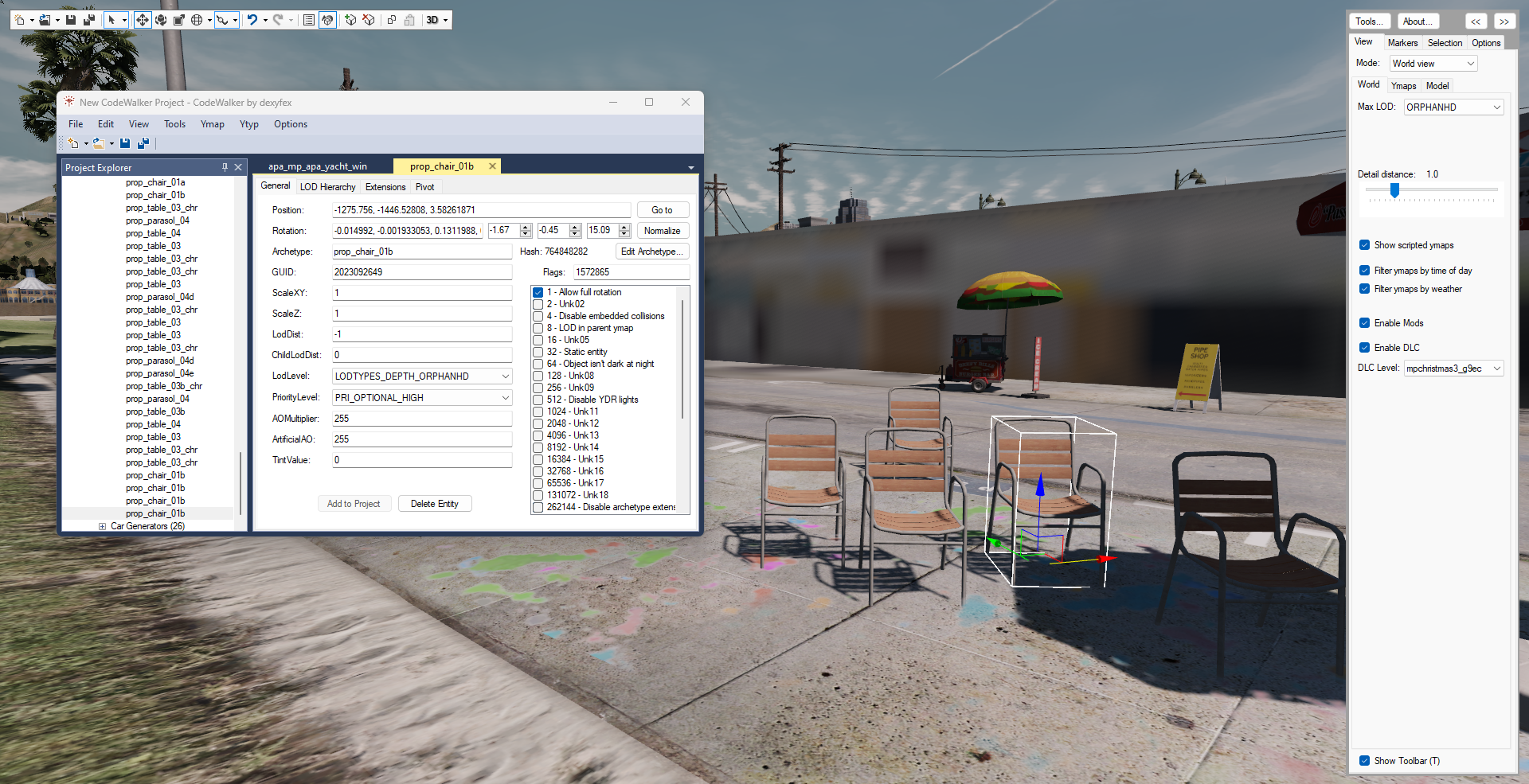Uncheck Show scripted ymaps
The width and height of the screenshot is (1529, 784).
(1364, 245)
